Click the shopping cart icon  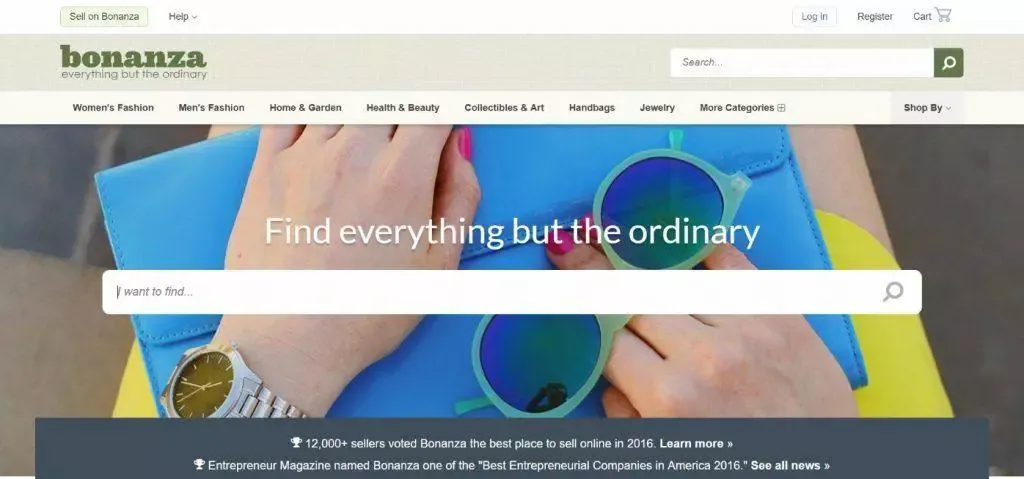pos(942,15)
